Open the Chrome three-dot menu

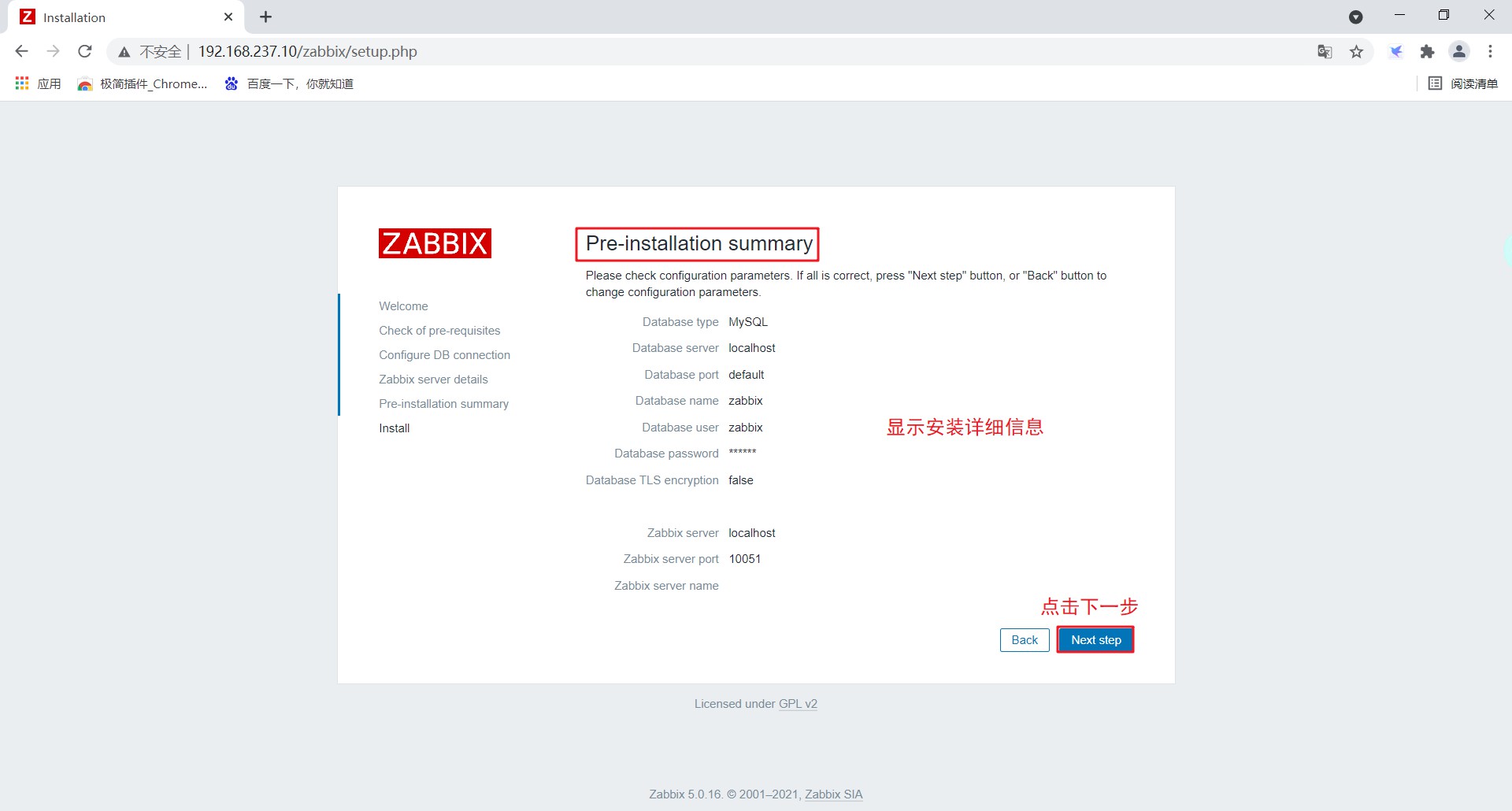coord(1490,51)
